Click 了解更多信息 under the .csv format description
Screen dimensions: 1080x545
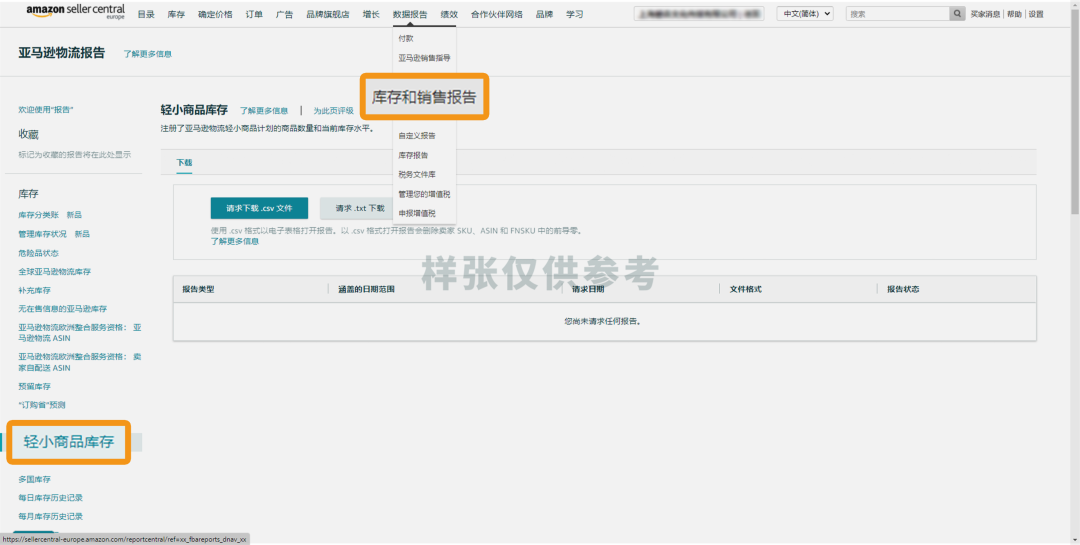pyautogui.click(x=235, y=241)
